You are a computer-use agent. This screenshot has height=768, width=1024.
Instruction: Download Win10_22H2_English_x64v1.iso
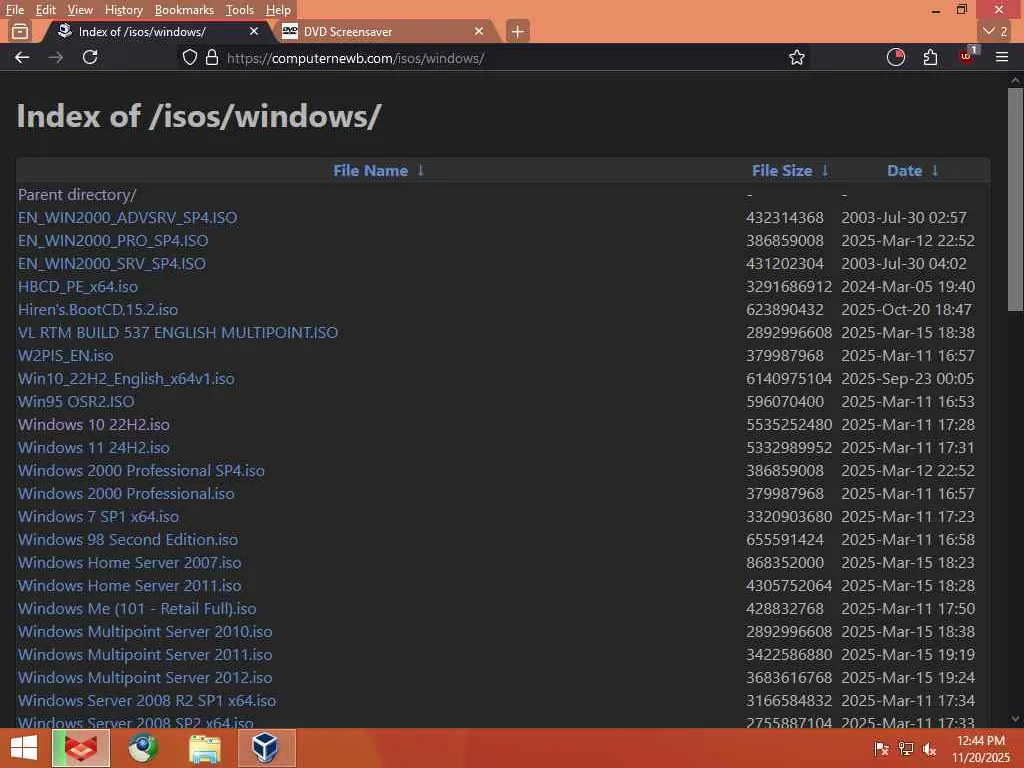click(126, 379)
